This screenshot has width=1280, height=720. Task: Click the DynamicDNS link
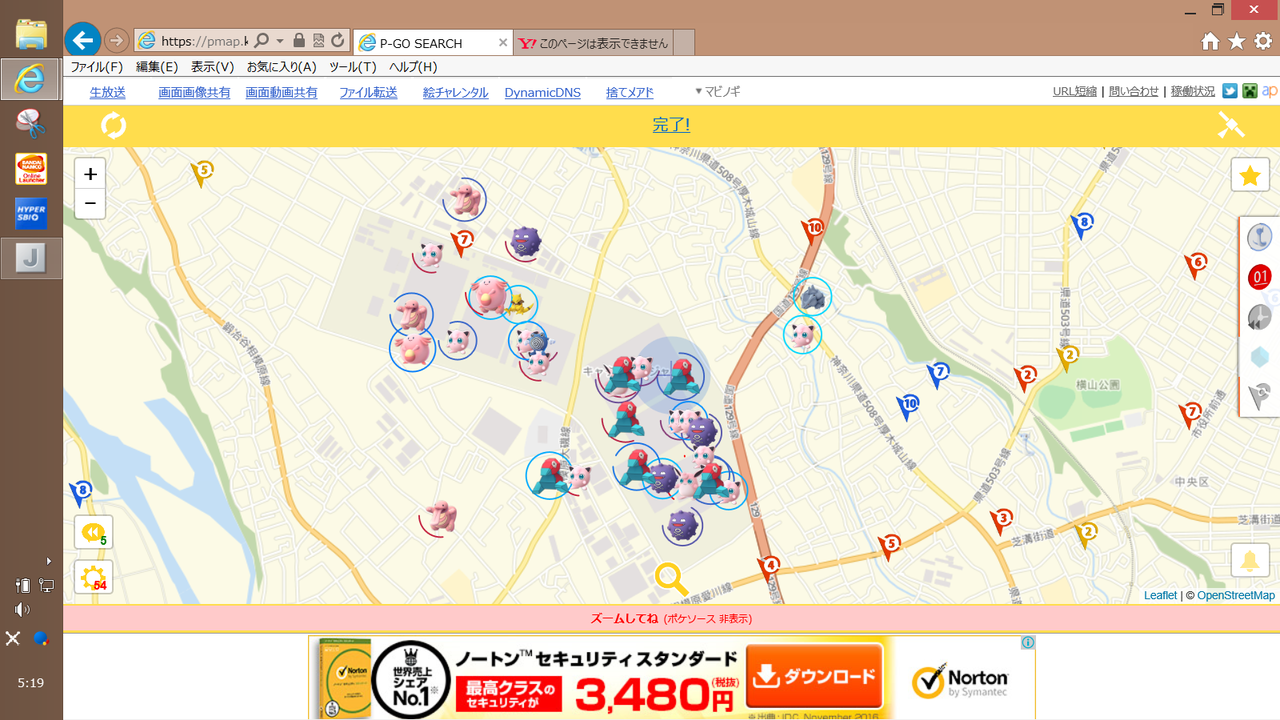[542, 92]
